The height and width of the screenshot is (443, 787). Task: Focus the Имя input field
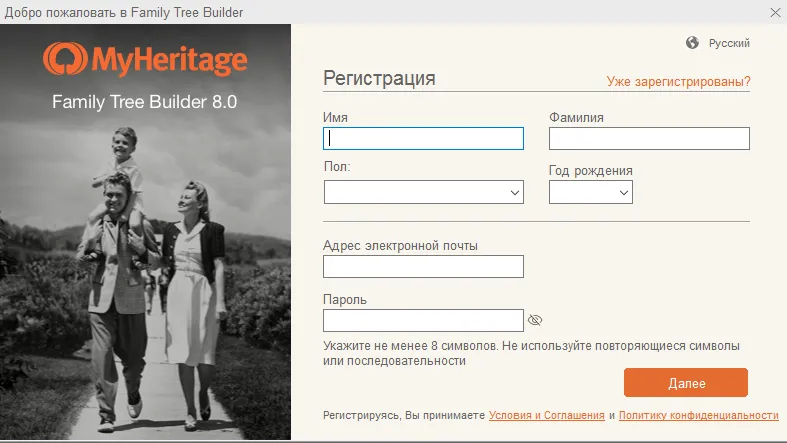[424, 138]
